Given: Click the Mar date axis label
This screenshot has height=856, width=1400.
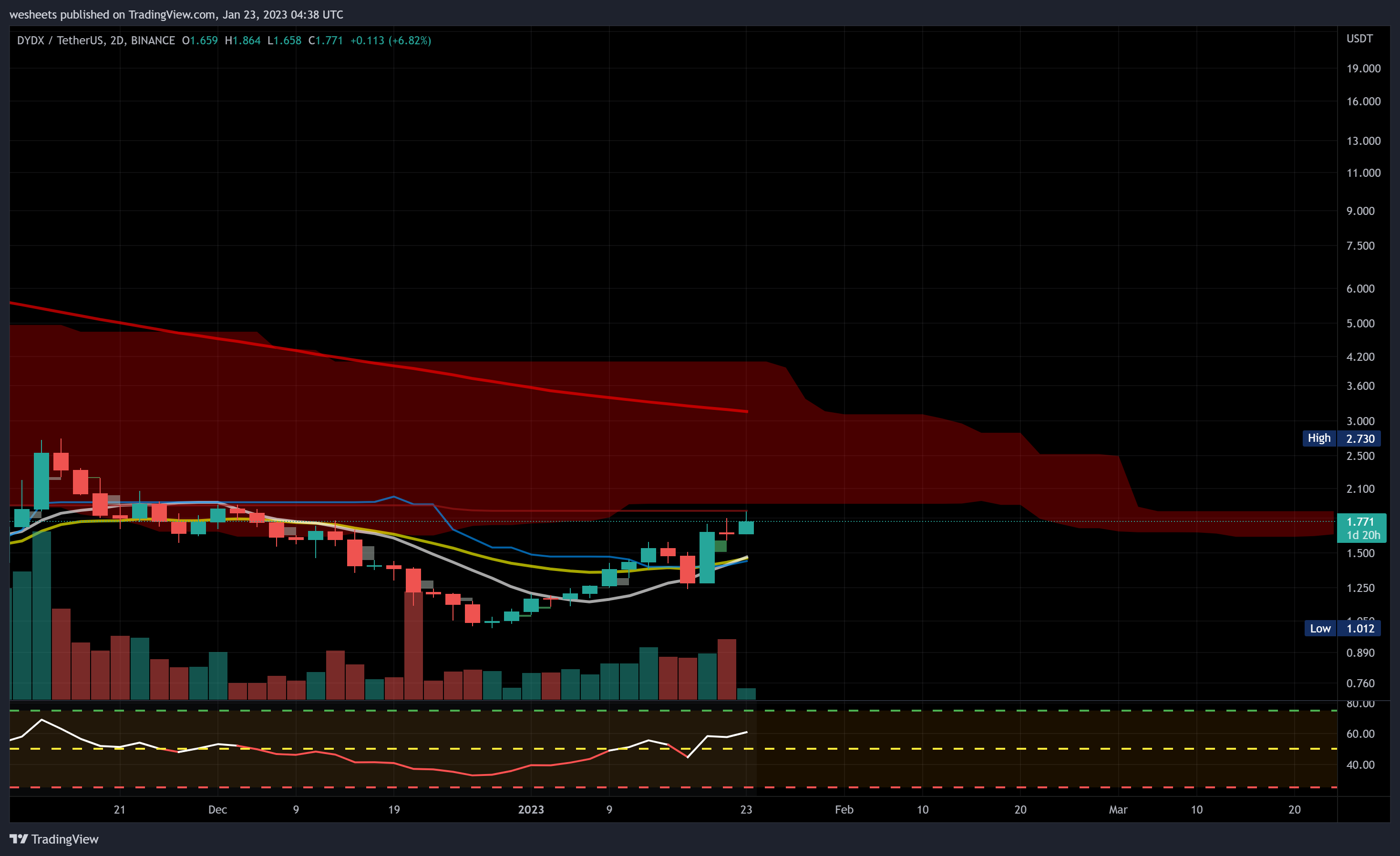Looking at the screenshot, I should click(1118, 809).
